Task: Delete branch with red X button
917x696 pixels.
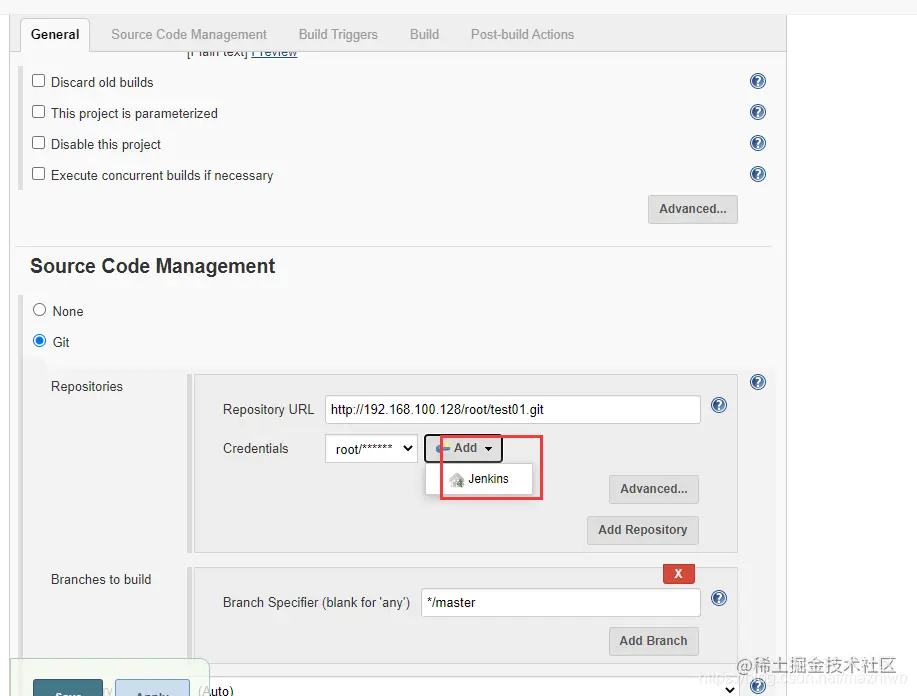Action: [678, 574]
